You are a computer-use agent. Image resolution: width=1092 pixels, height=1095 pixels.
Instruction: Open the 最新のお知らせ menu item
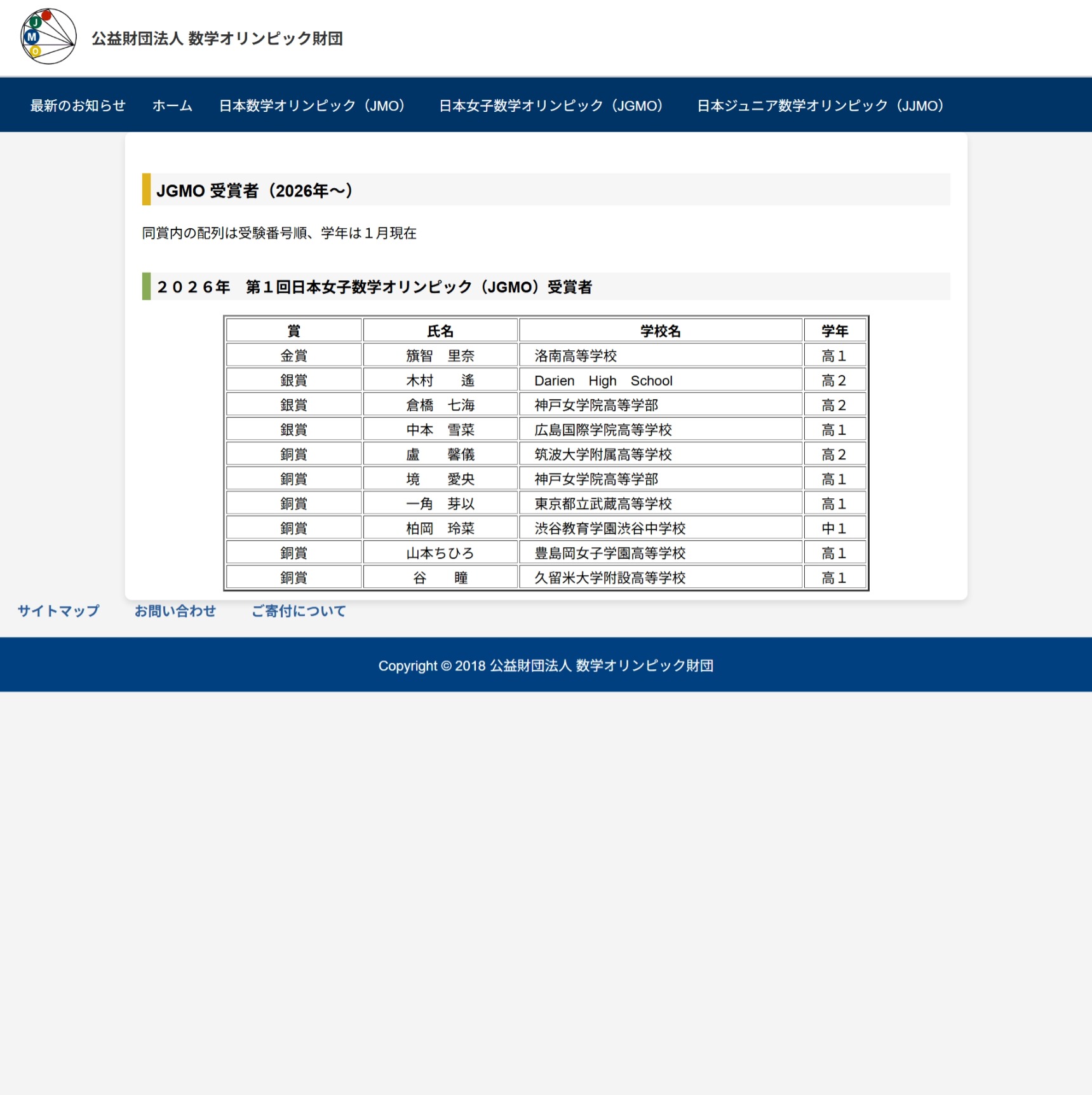click(x=78, y=105)
